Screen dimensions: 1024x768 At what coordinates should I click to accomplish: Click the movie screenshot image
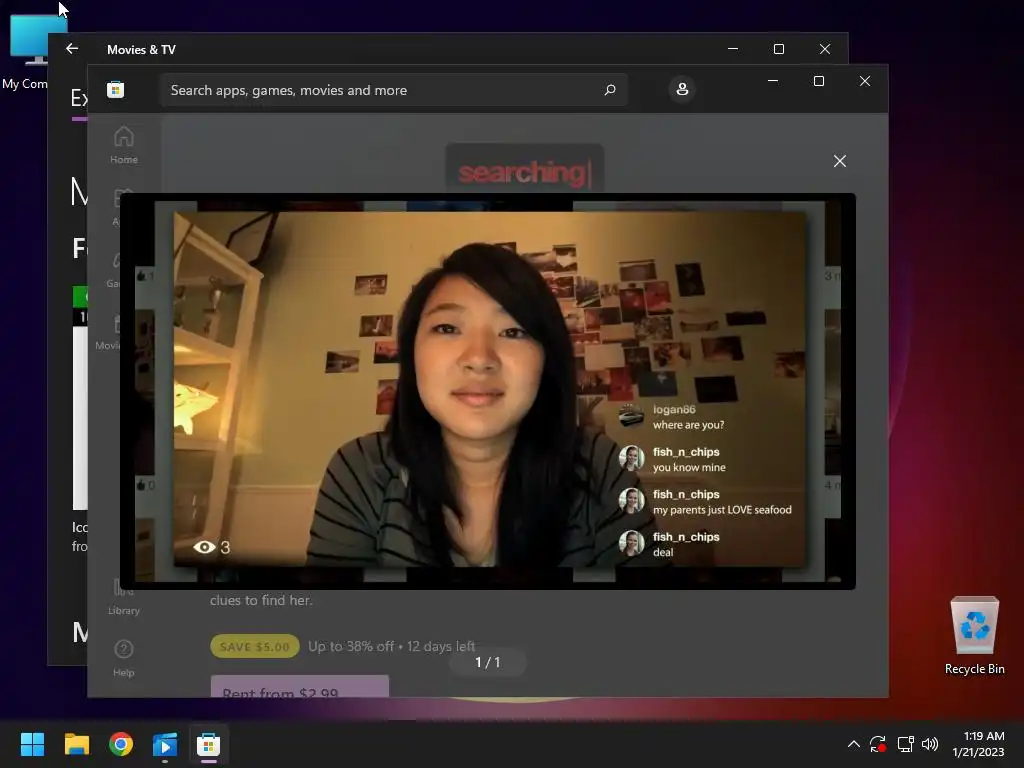[490, 389]
